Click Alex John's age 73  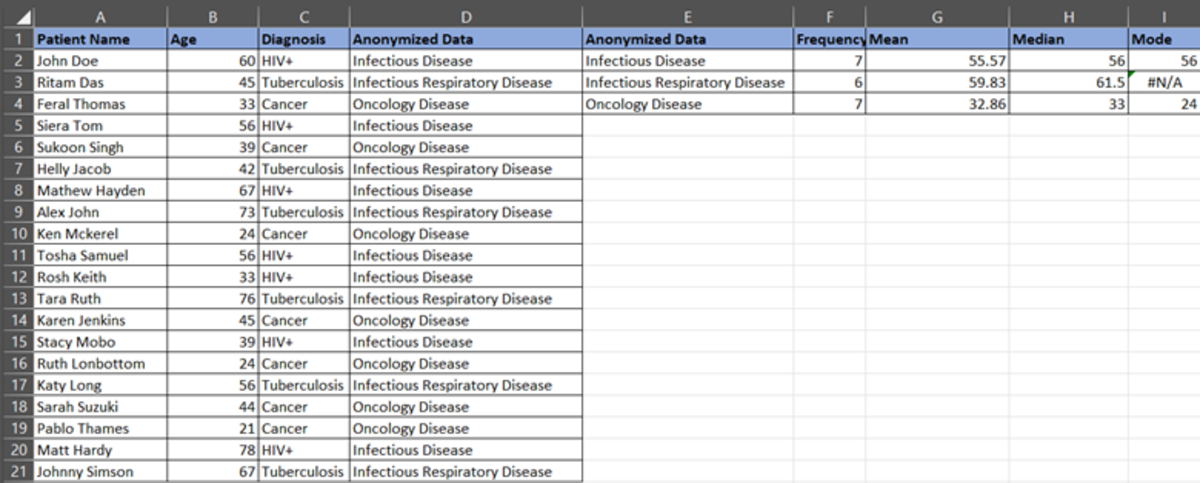point(213,212)
